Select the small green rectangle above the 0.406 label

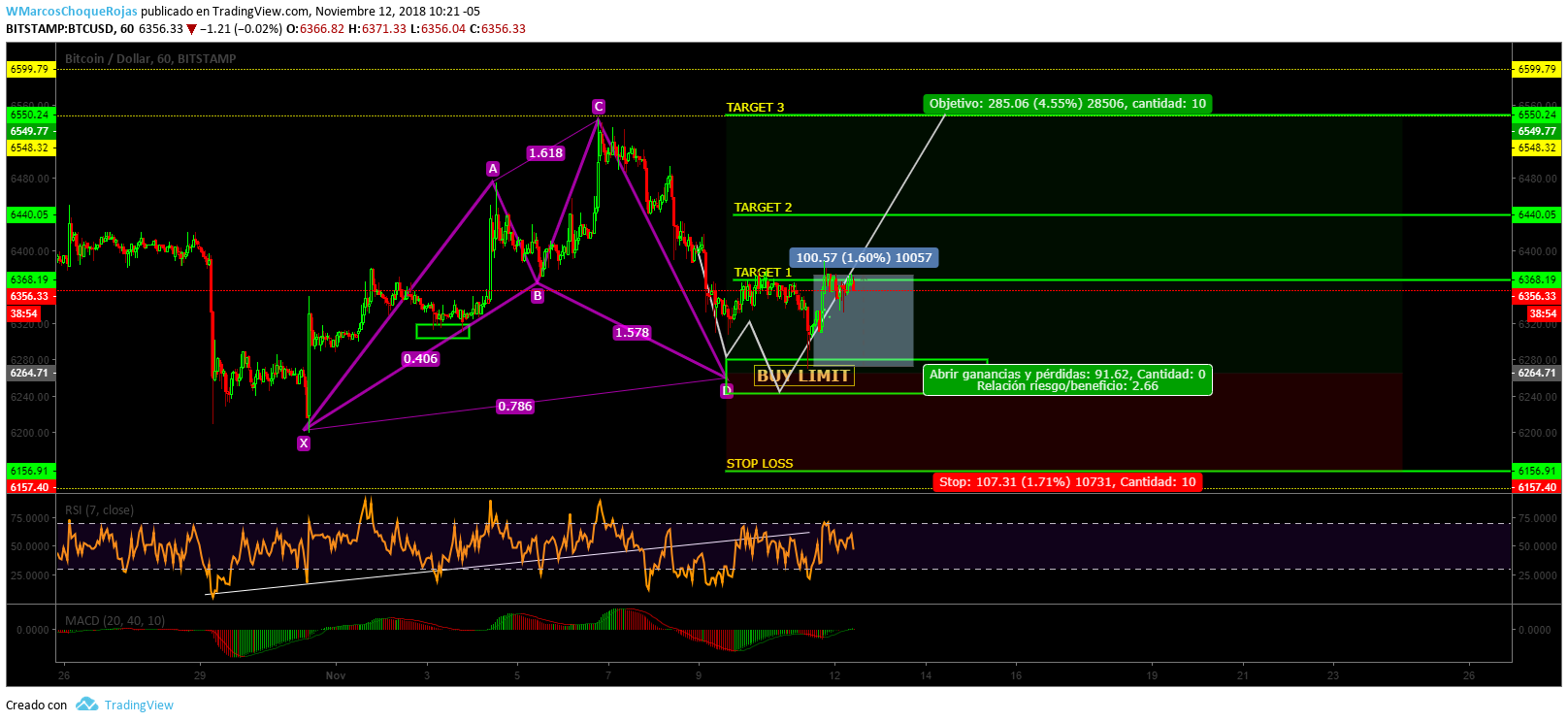coord(442,332)
